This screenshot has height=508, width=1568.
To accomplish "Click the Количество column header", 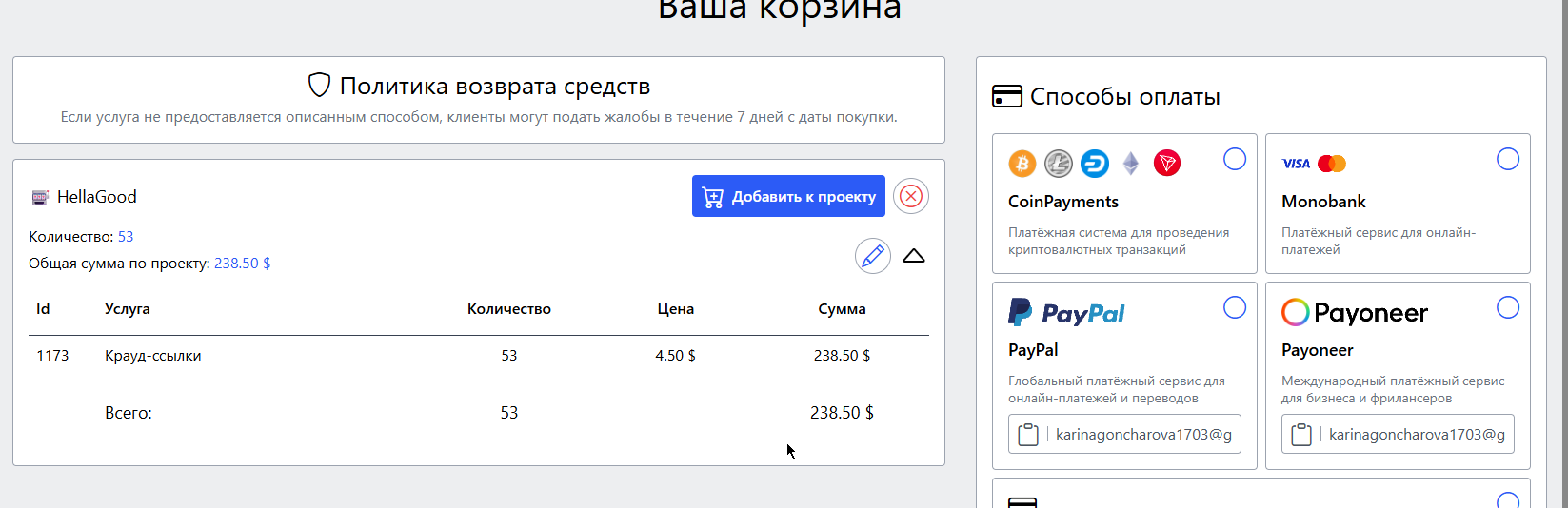I will pyautogui.click(x=509, y=309).
